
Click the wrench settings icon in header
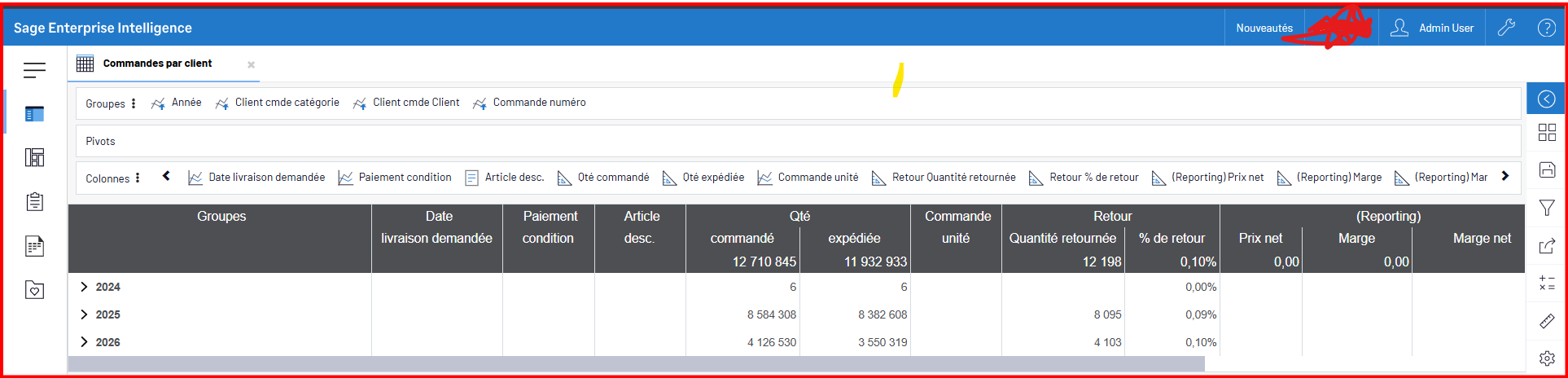point(1506,28)
